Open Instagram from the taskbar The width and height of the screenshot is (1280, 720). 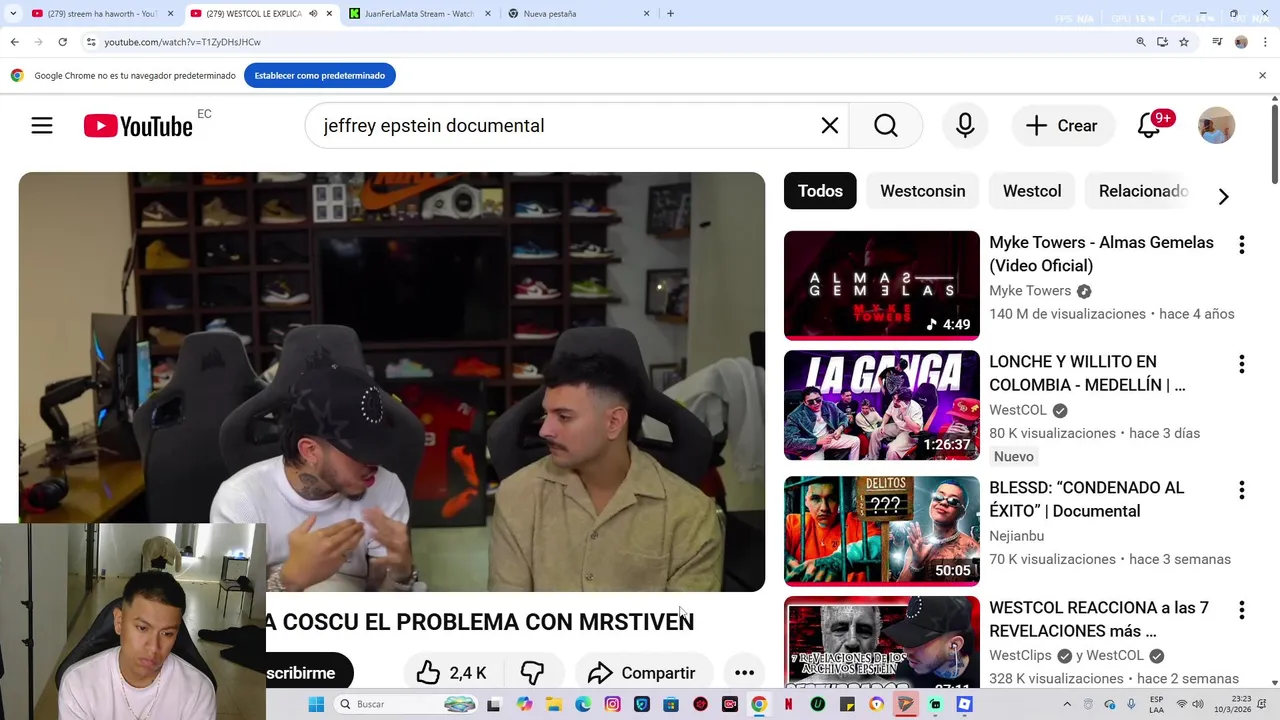(x=612, y=704)
